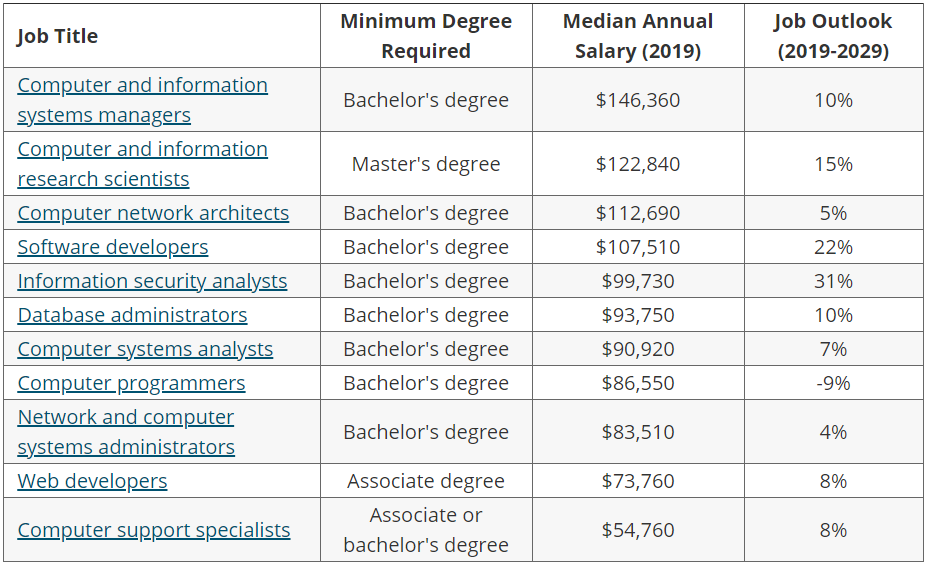Viewport: 927px width, 565px height.
Task: Click the Master's degree cell
Action: click(x=426, y=164)
